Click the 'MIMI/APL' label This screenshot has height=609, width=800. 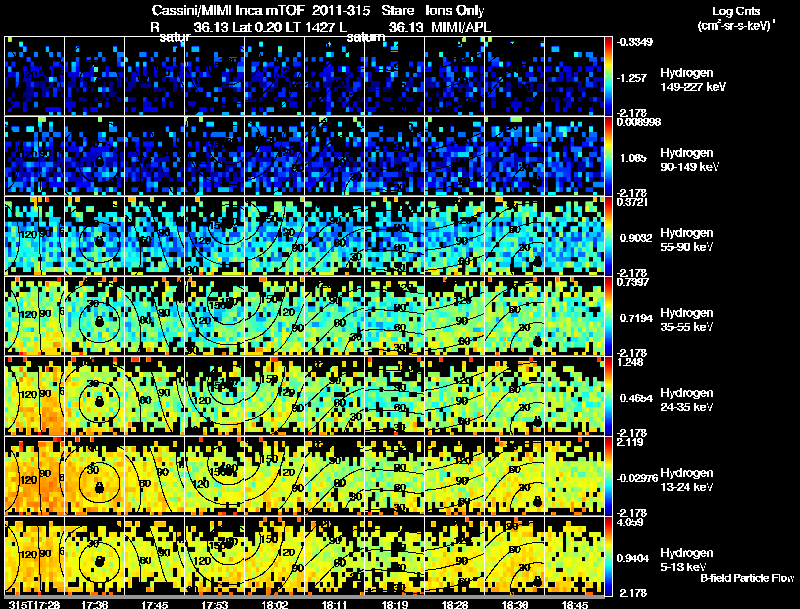(461, 27)
